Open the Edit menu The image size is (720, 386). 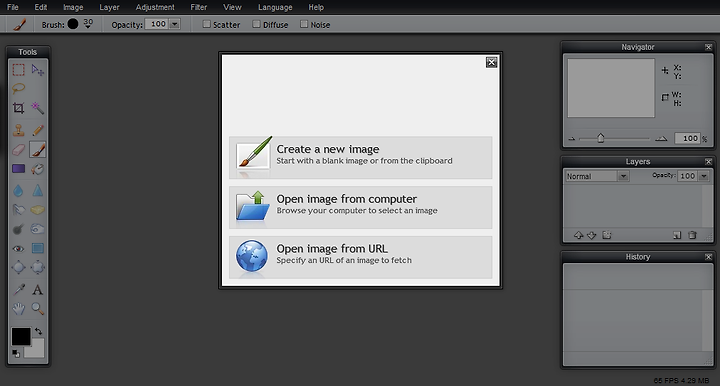point(41,7)
